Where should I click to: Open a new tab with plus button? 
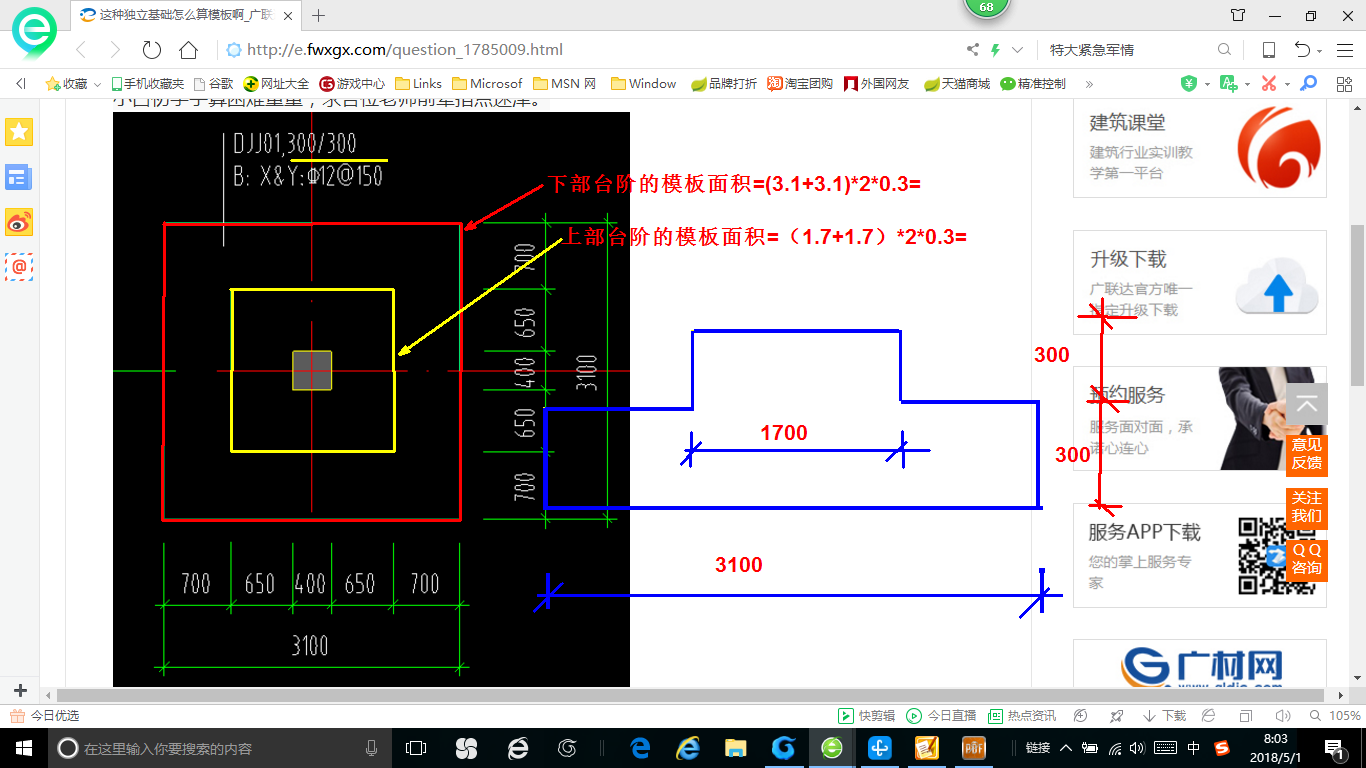pos(319,15)
